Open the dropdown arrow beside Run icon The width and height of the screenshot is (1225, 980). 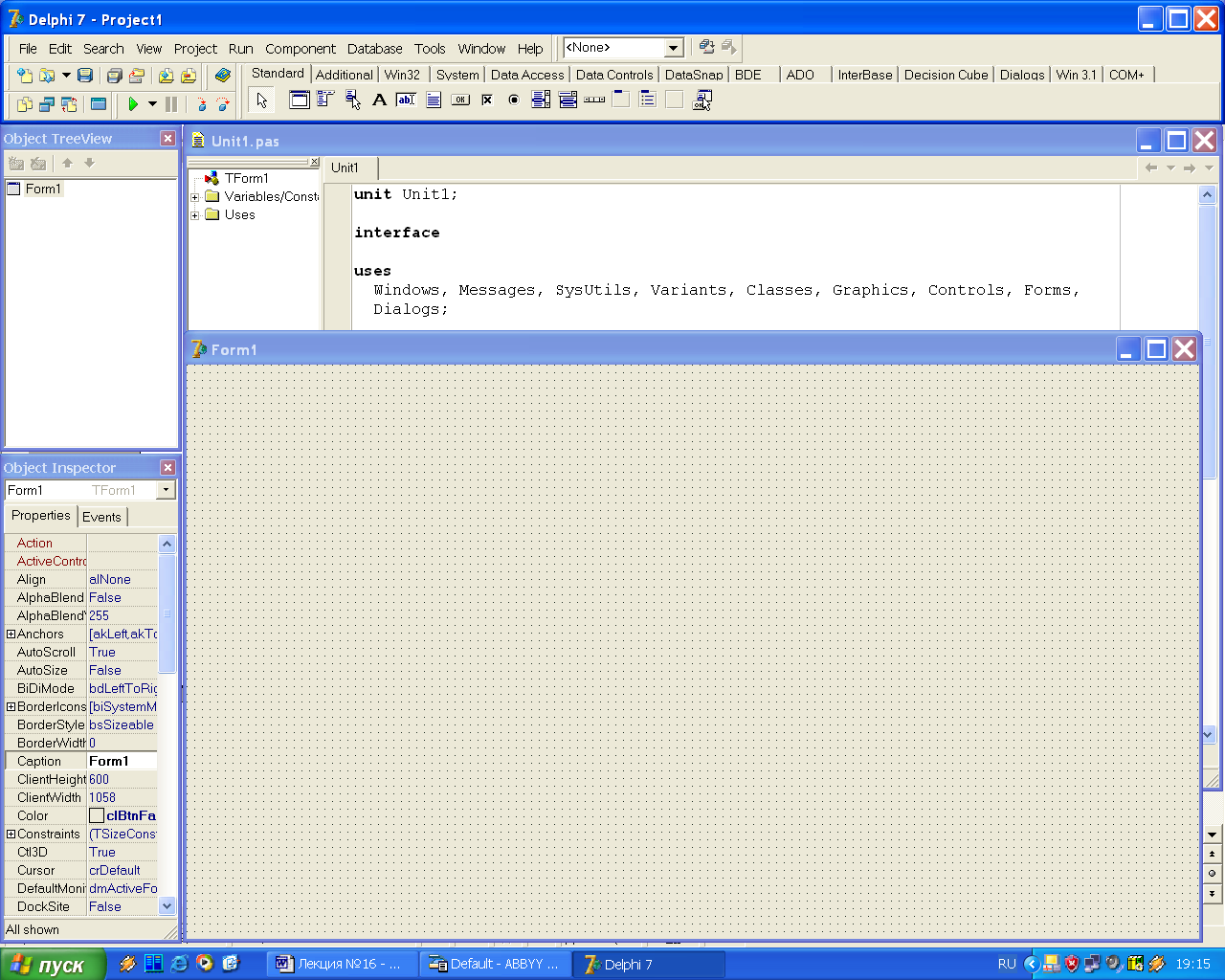click(152, 103)
